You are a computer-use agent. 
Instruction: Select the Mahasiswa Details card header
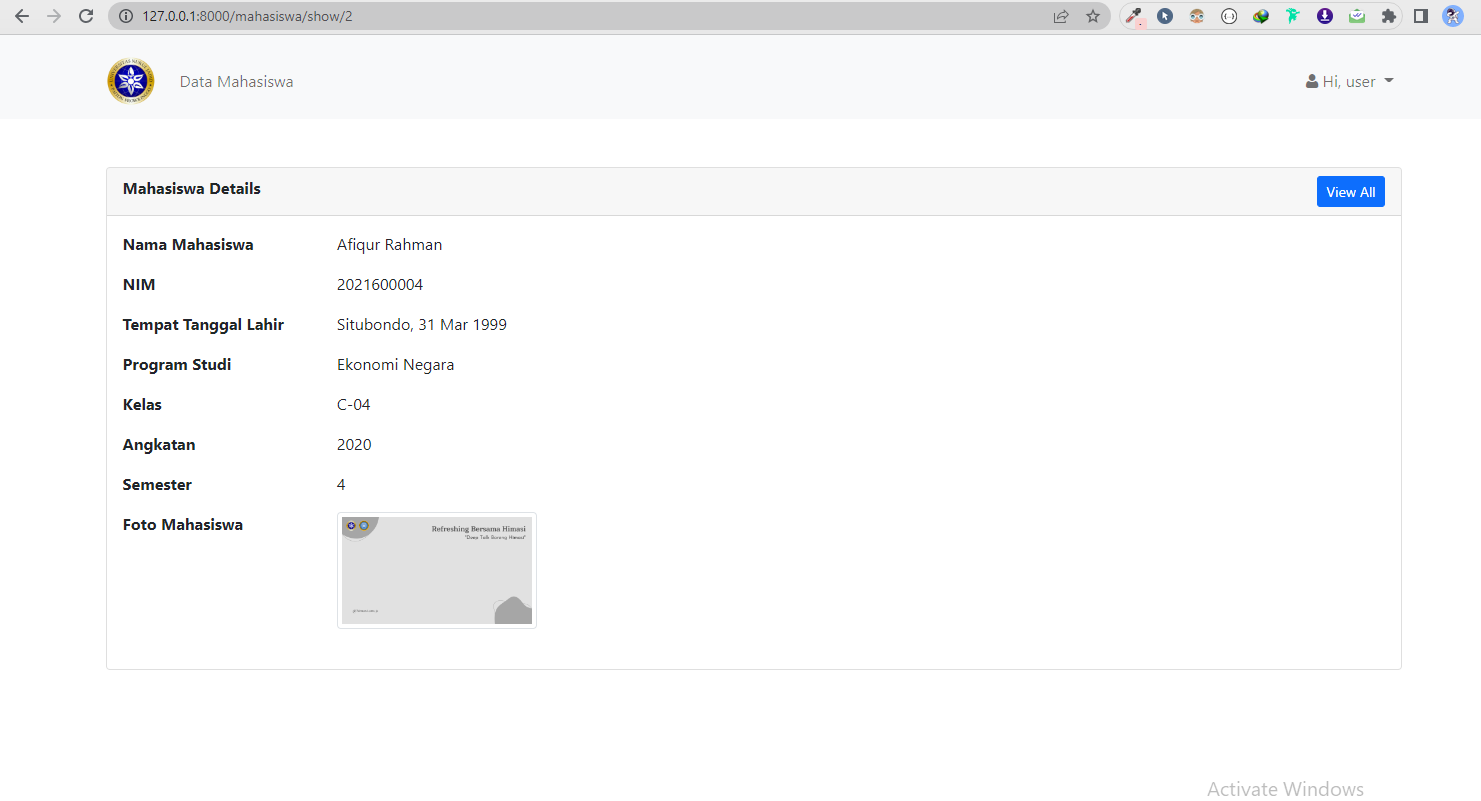[754, 191]
